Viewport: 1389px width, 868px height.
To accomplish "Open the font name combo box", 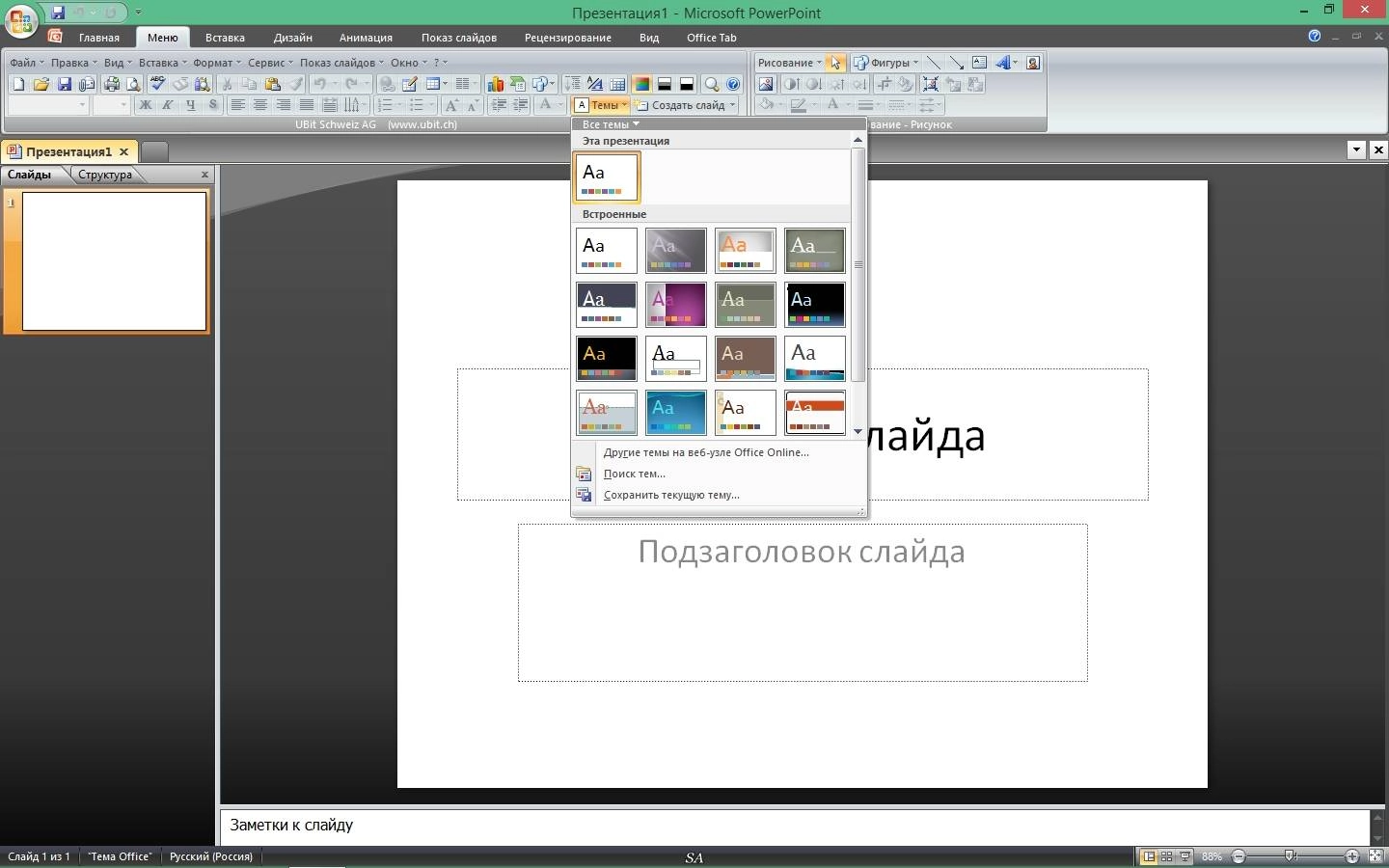I will click(x=48, y=104).
